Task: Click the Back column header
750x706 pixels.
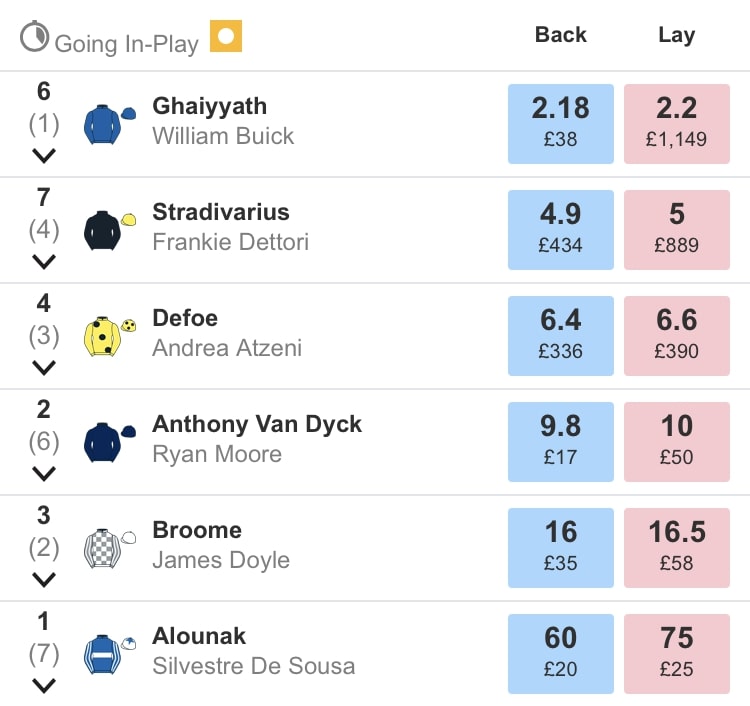Action: pos(560,35)
